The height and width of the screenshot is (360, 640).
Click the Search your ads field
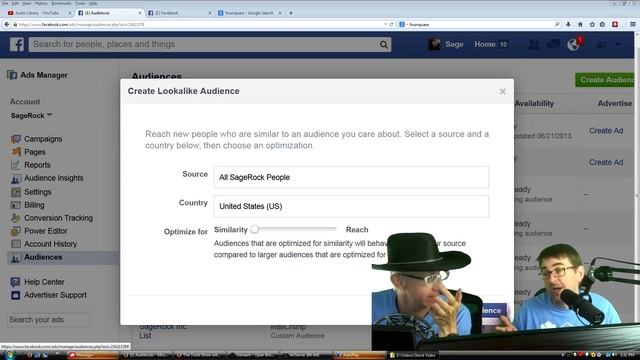[x=48, y=320]
